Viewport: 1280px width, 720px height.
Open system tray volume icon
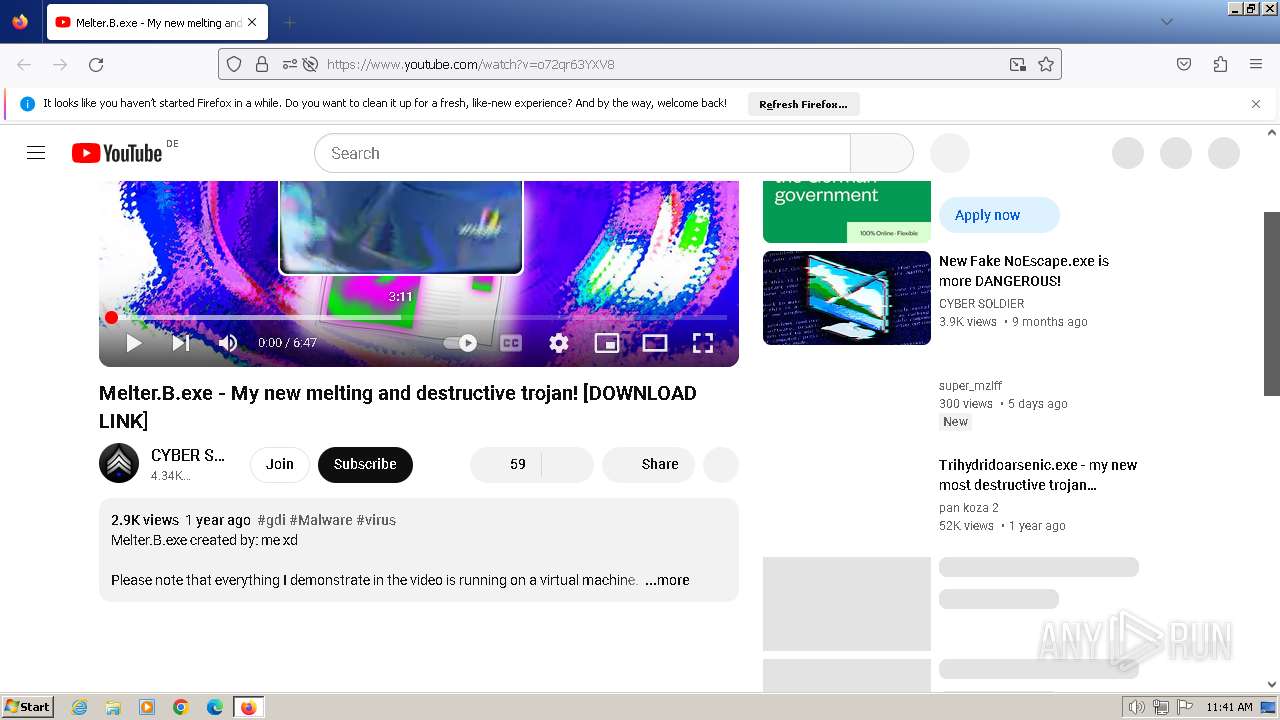click(1136, 707)
